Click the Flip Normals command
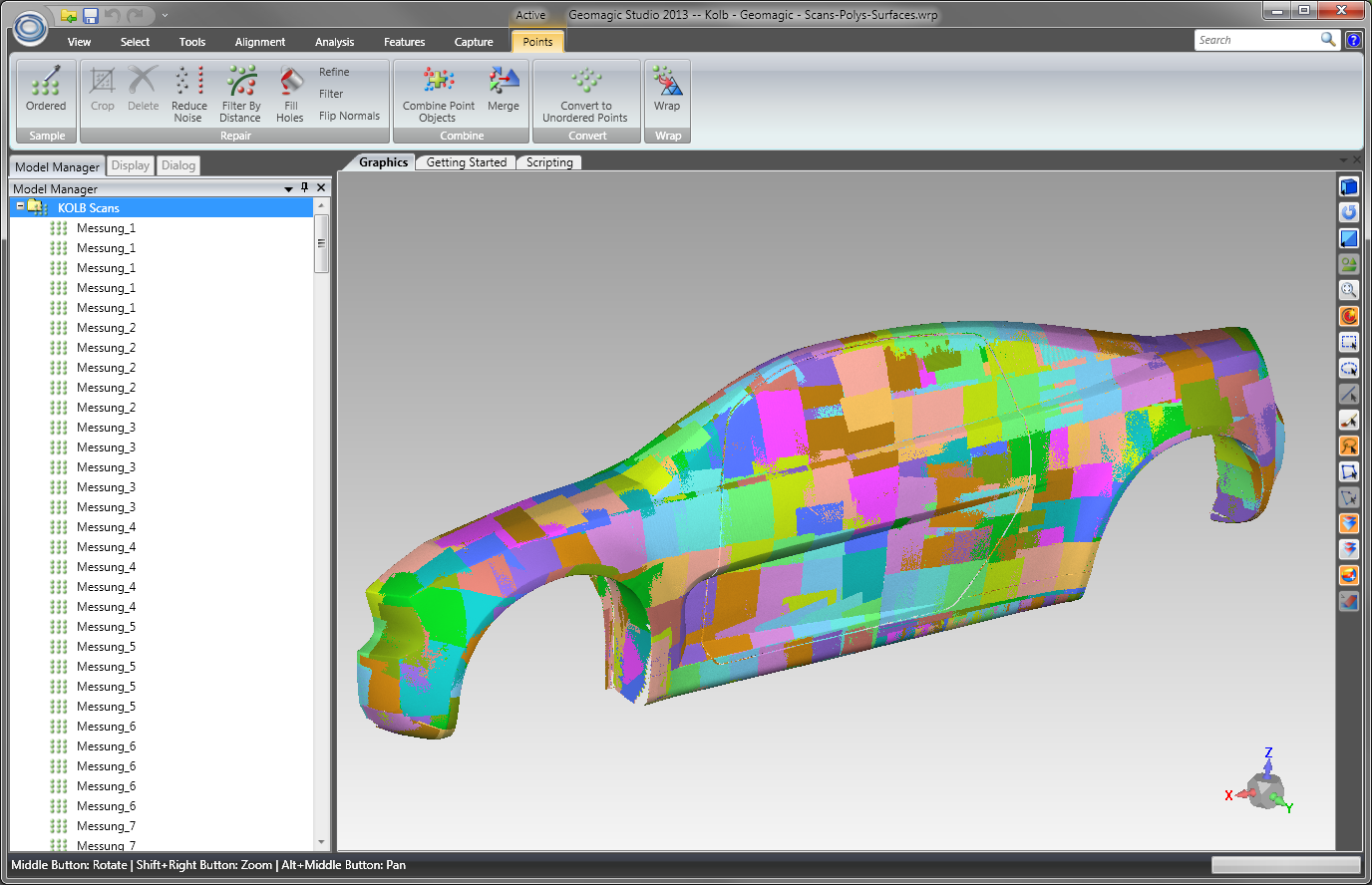This screenshot has height=885, width=1372. (349, 116)
